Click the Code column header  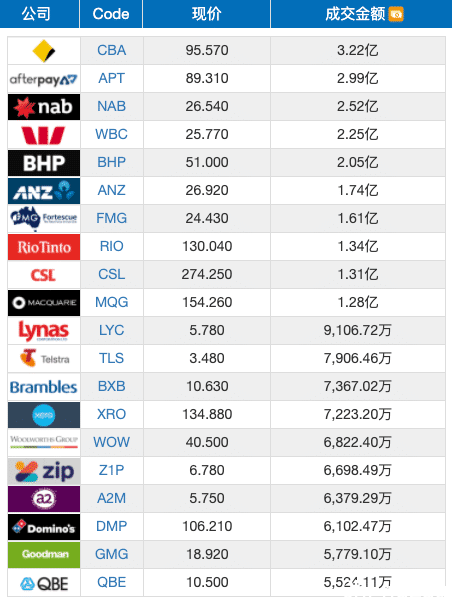point(111,14)
